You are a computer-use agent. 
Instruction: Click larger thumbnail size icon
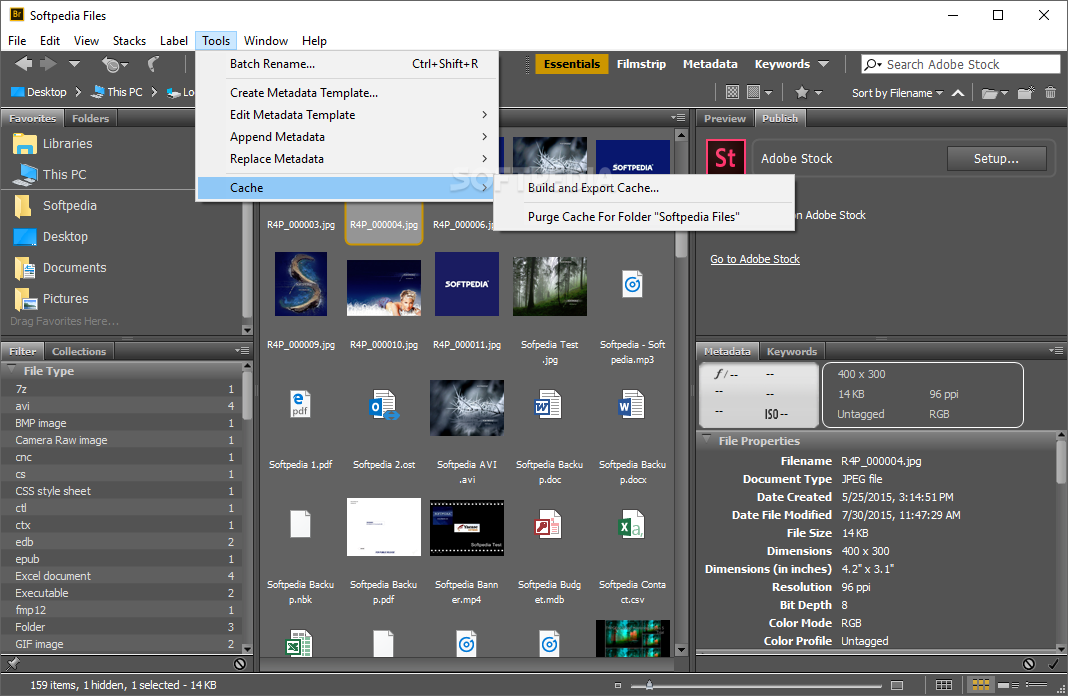tap(897, 685)
